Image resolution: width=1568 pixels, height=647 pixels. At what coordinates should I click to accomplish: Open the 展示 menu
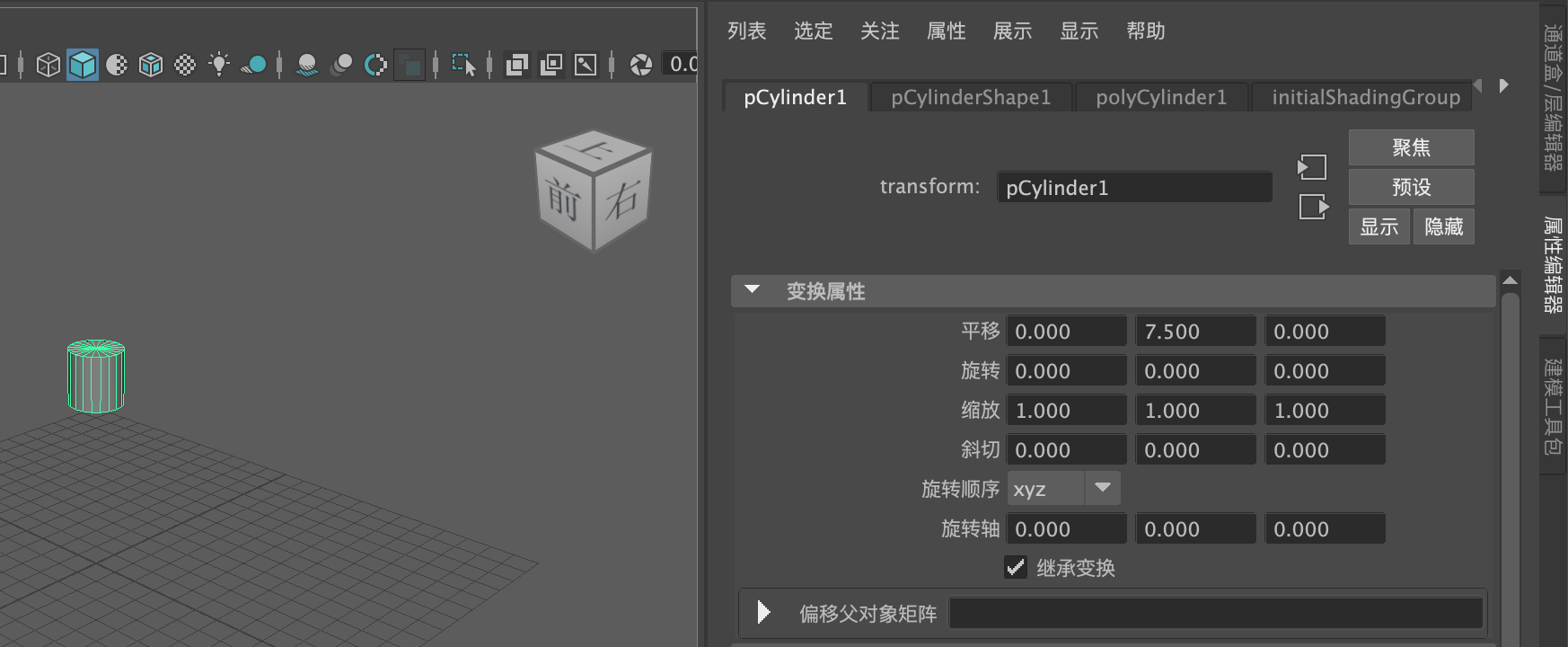[1012, 31]
